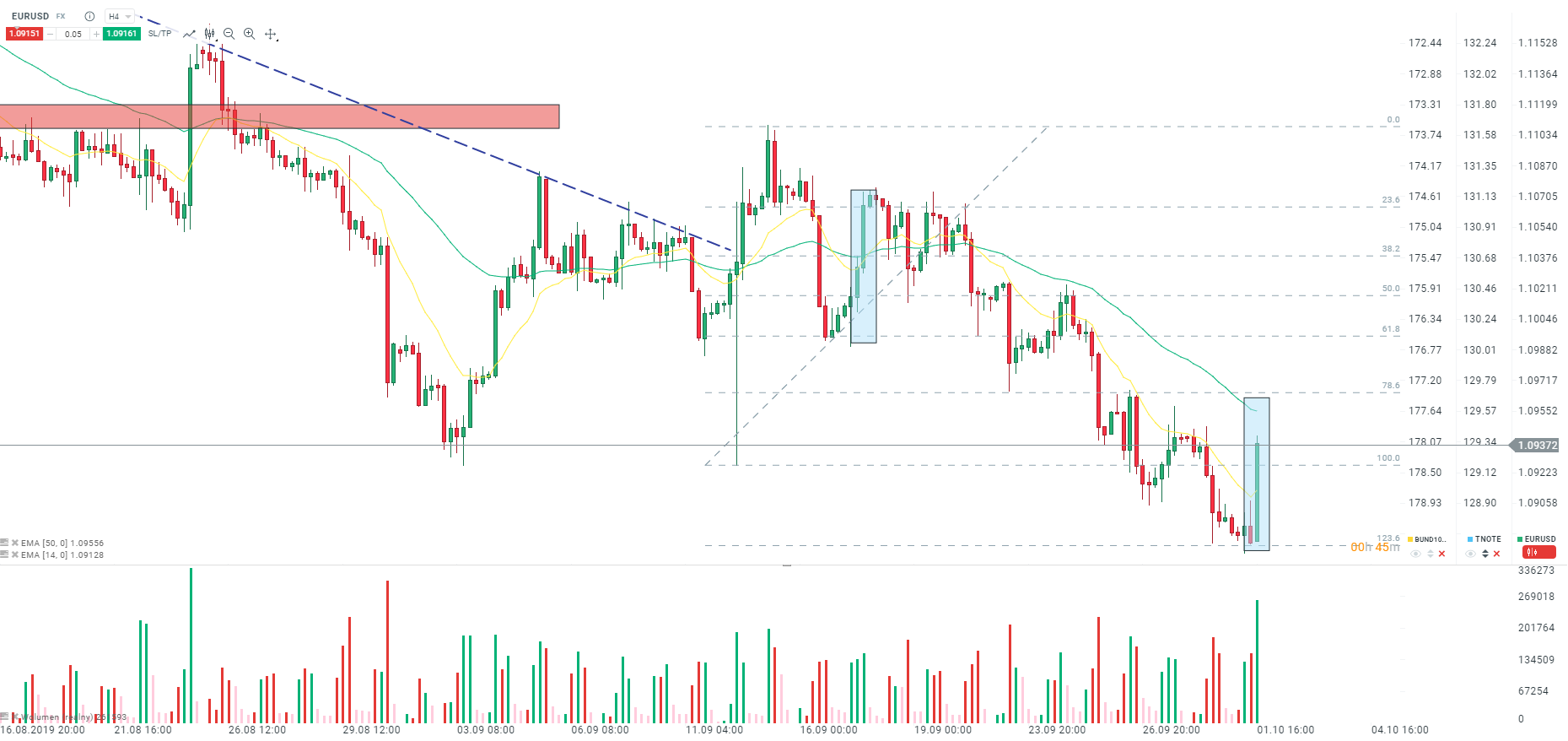This screenshot has height=741, width=1568.
Task: Click the 0.05 volume input field
Action: 73,34
